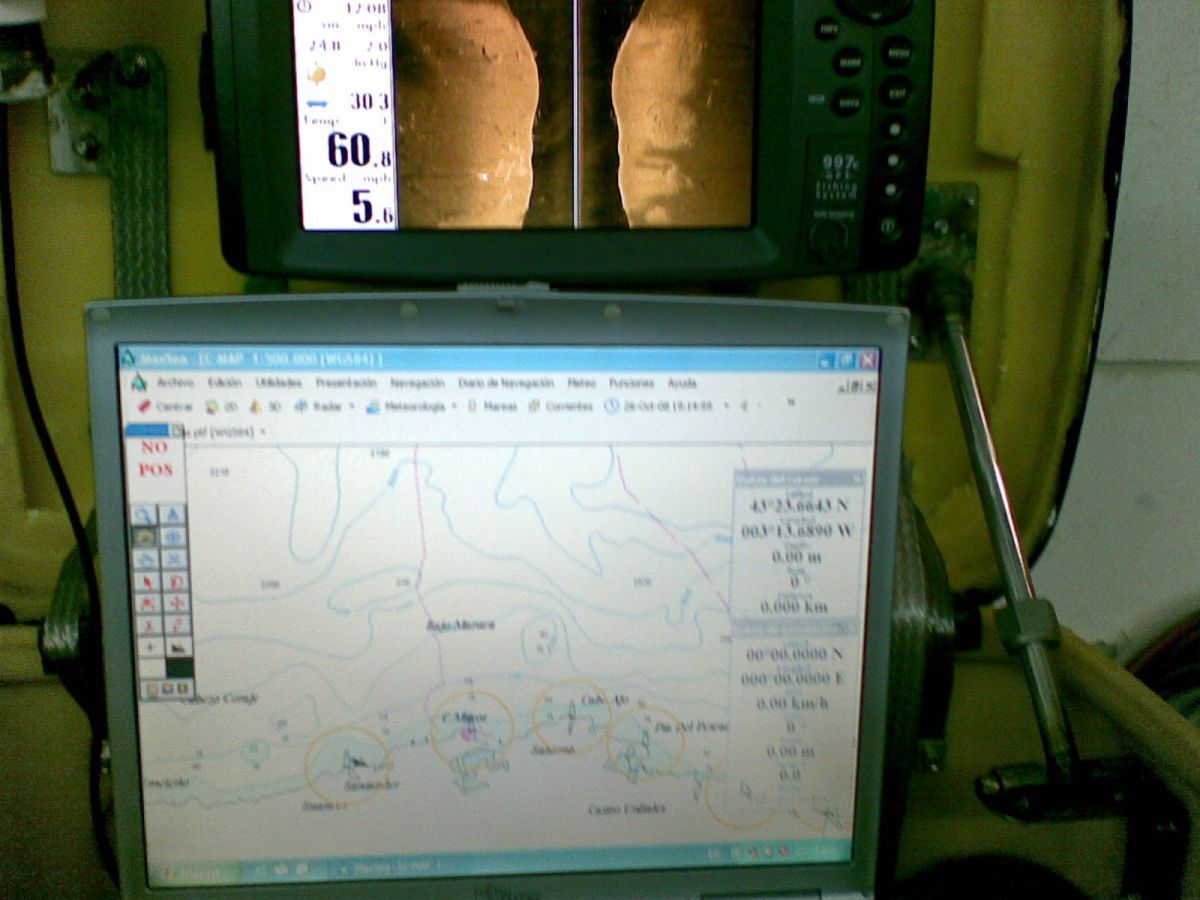The width and height of the screenshot is (1200, 900).
Task: Select the red arrow pointer tool
Action: (146, 581)
